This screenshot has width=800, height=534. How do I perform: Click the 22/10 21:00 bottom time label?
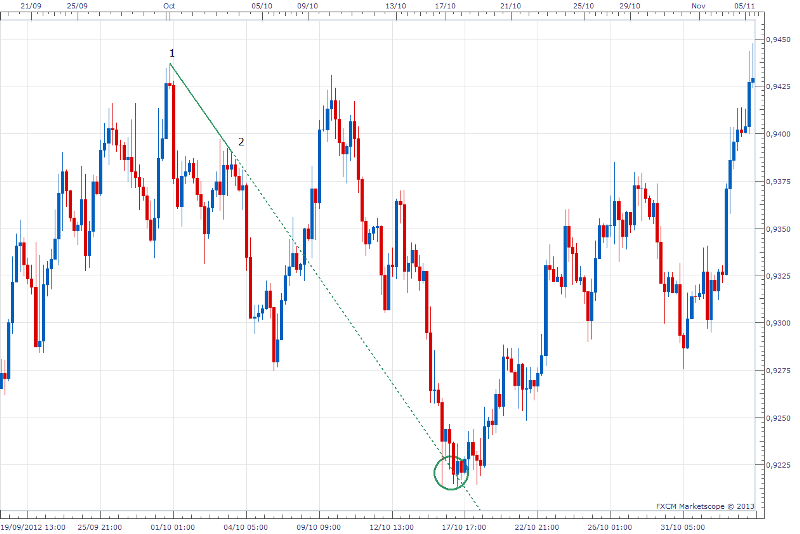535,525
